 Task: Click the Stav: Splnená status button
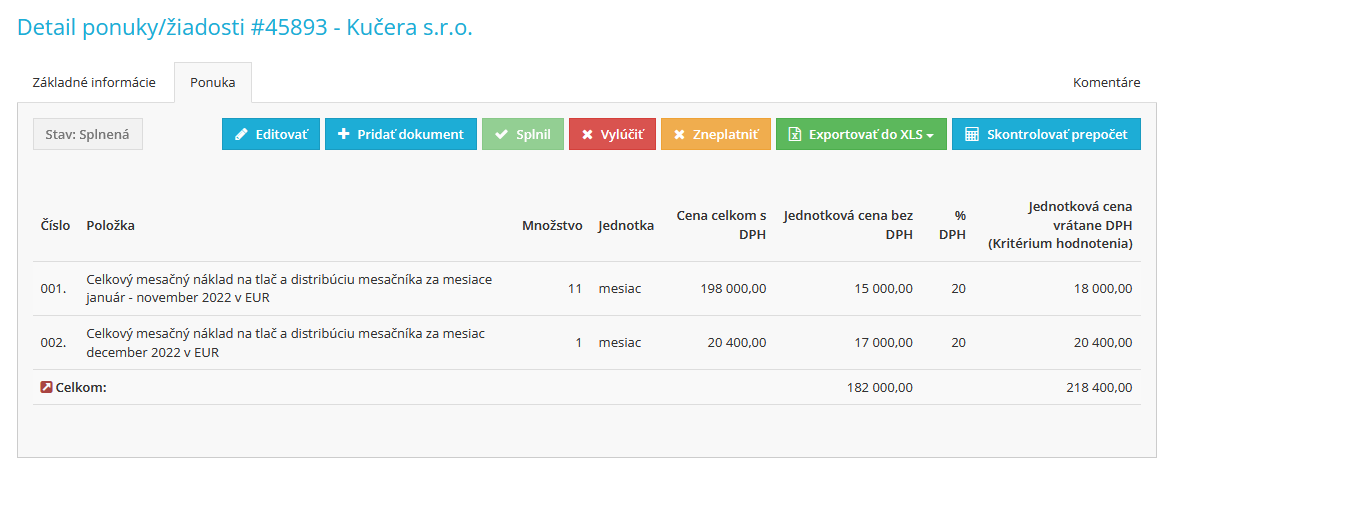(88, 134)
